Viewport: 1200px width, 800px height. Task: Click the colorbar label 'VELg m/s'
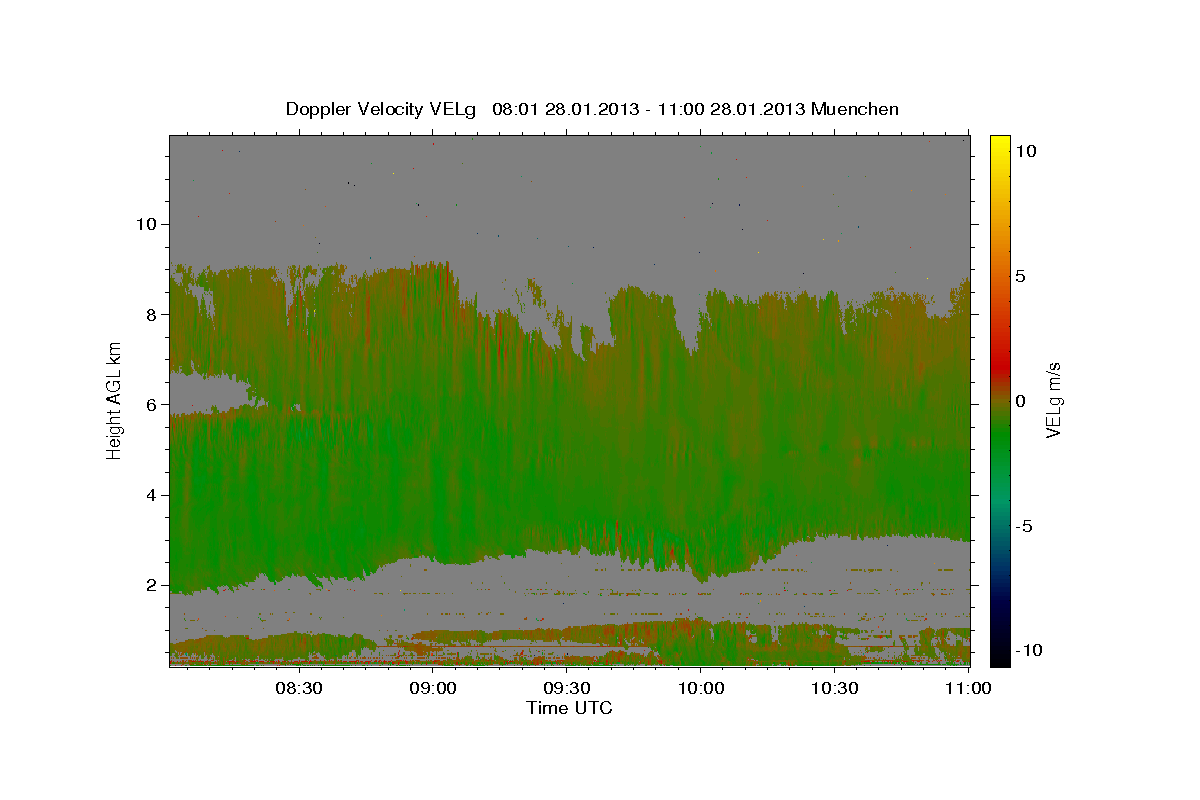pyautogui.click(x=1053, y=400)
